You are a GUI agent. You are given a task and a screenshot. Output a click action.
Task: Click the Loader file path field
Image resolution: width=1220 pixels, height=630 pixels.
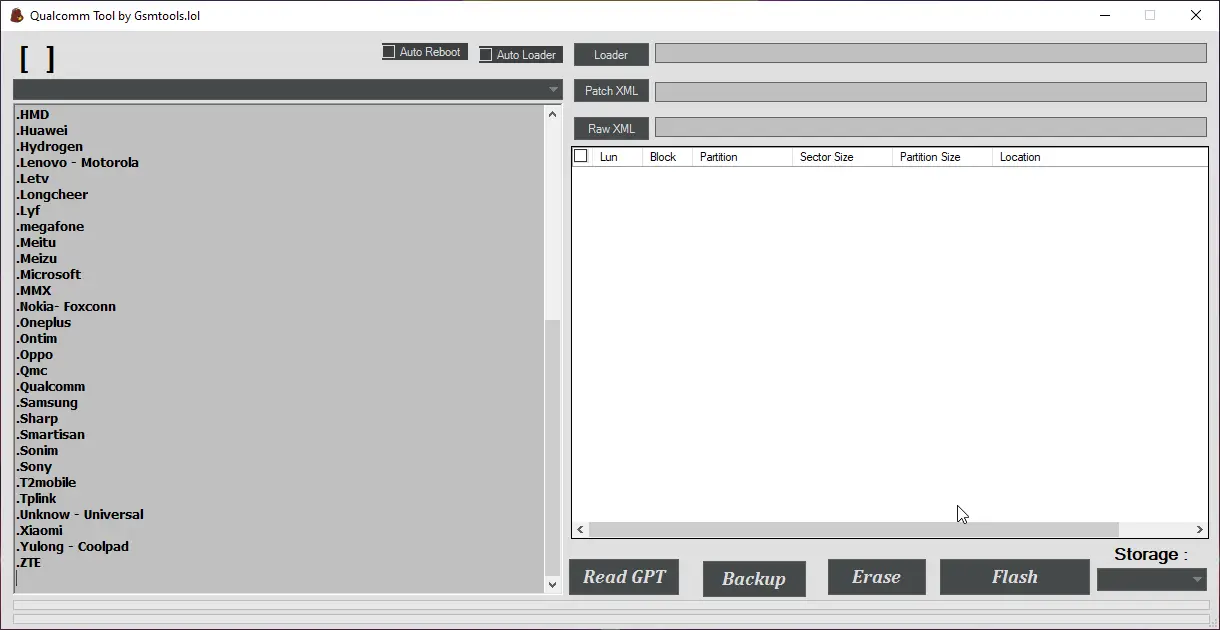931,53
